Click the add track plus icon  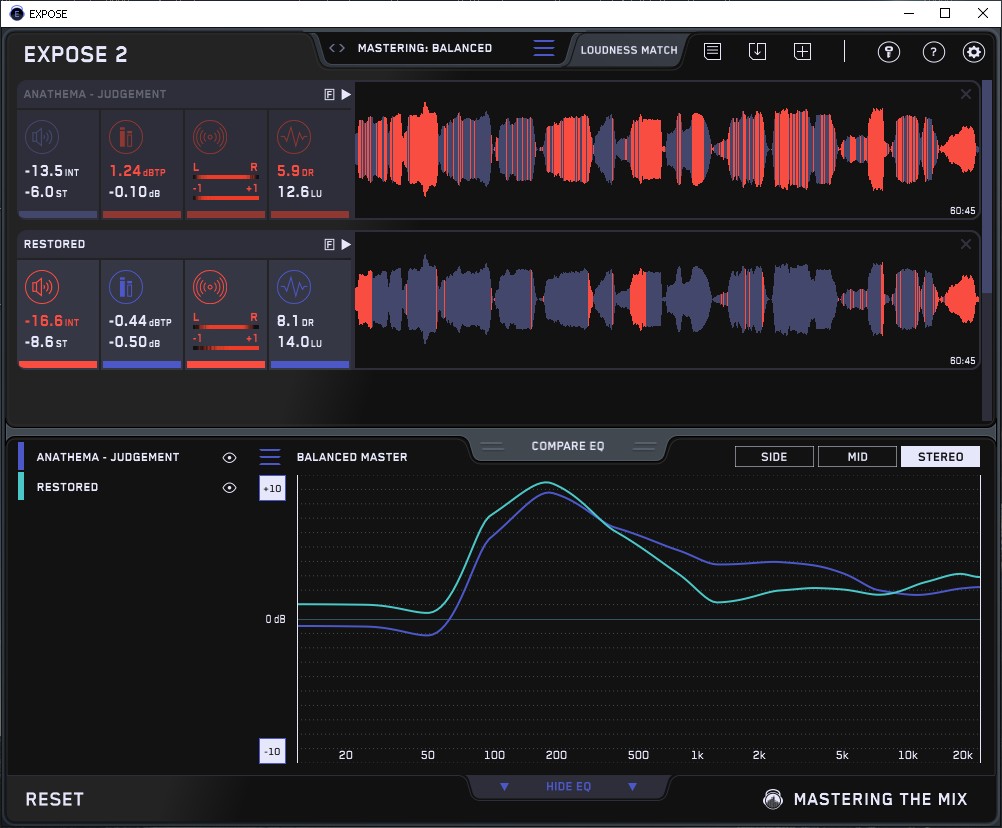[x=802, y=51]
